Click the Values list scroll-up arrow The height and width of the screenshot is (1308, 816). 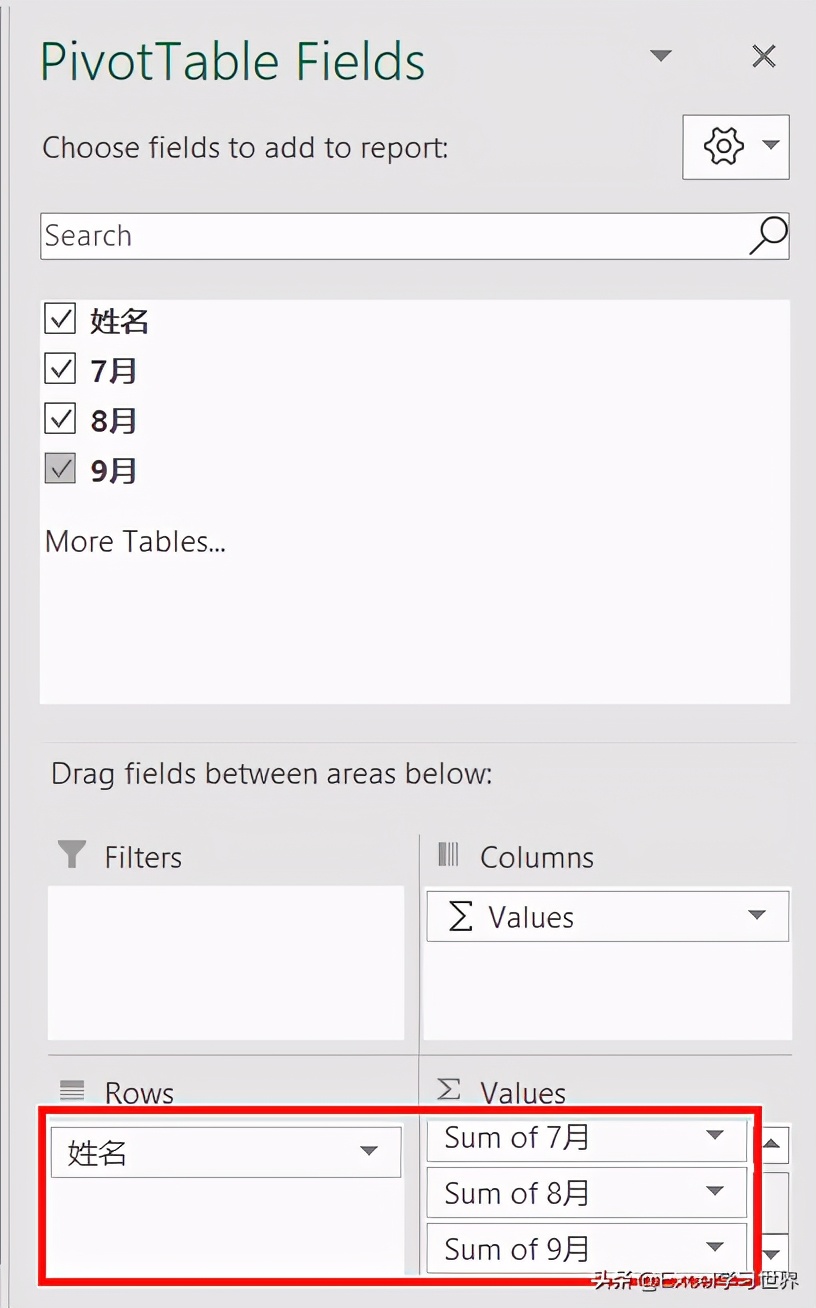(x=774, y=1144)
